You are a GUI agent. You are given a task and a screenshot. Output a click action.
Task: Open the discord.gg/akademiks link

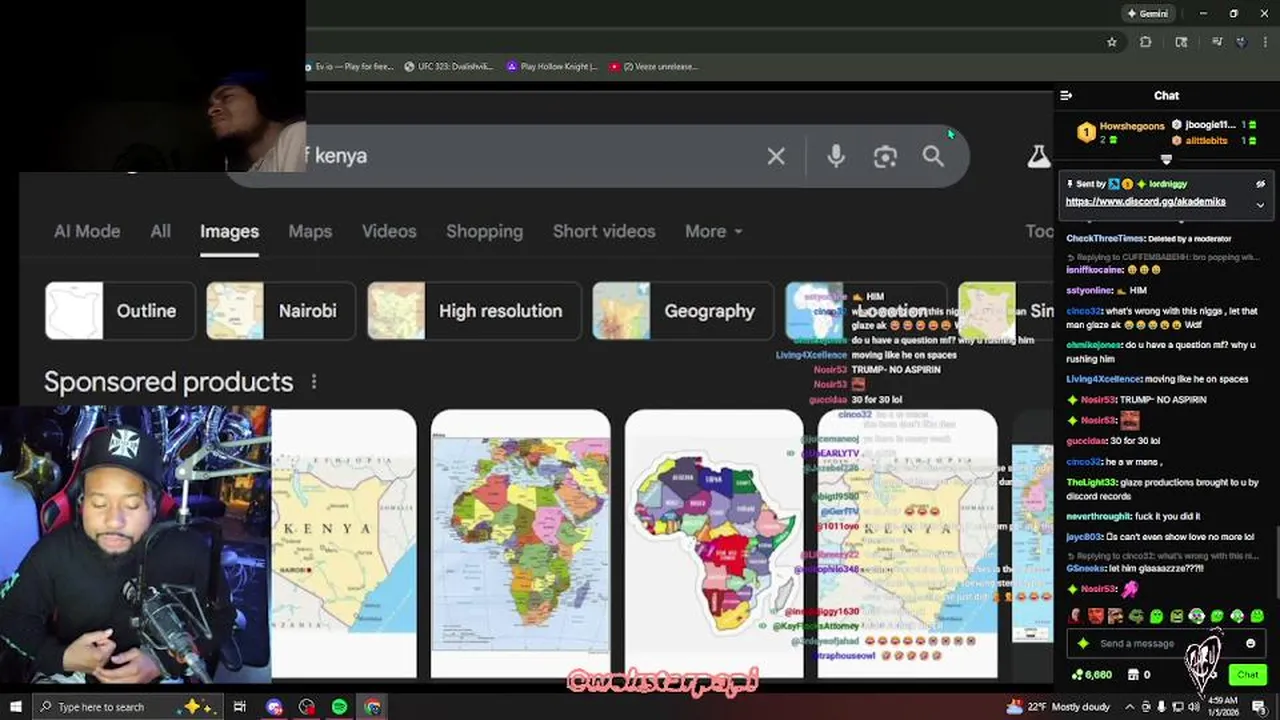click(x=1145, y=201)
